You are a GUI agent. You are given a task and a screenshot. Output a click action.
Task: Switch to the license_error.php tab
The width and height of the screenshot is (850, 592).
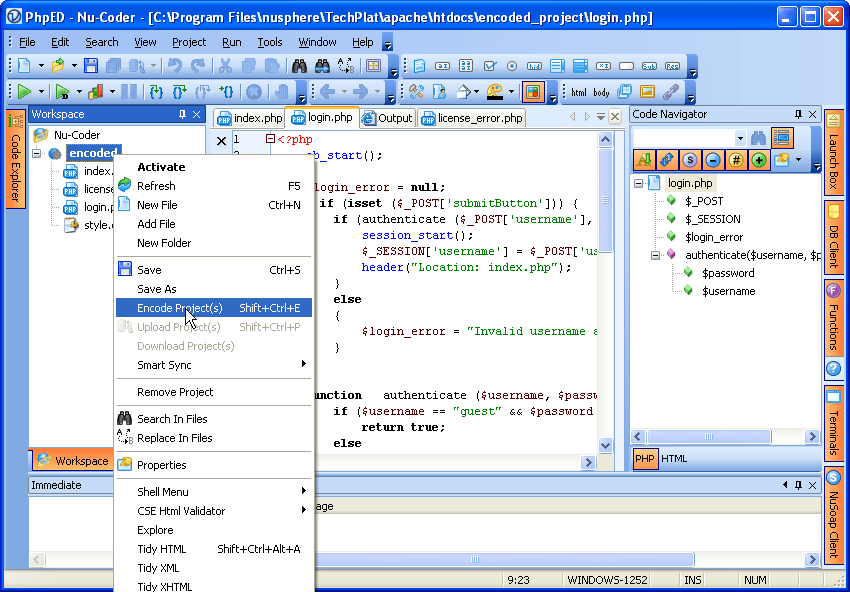tap(472, 118)
